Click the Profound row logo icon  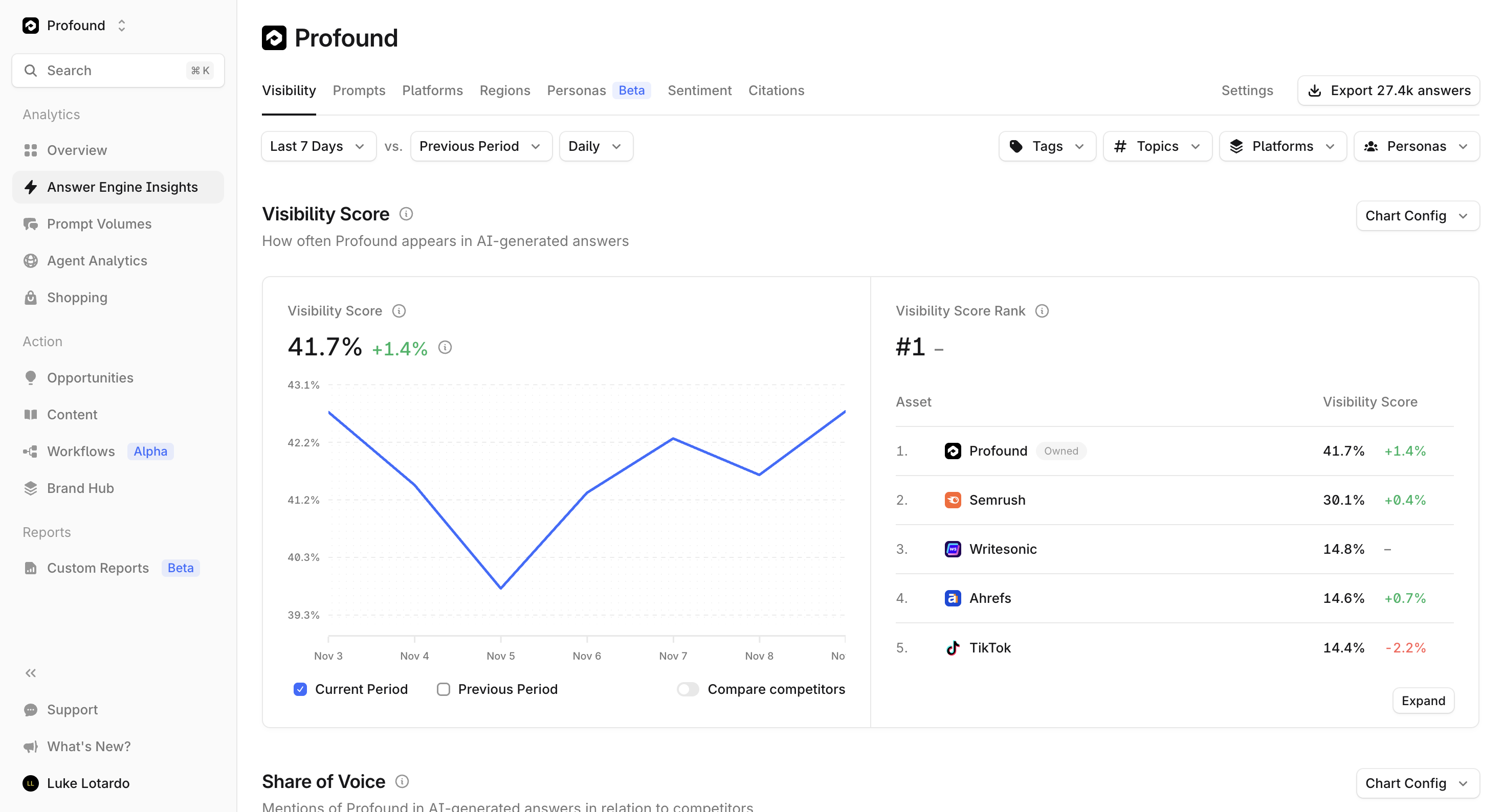(x=953, y=451)
